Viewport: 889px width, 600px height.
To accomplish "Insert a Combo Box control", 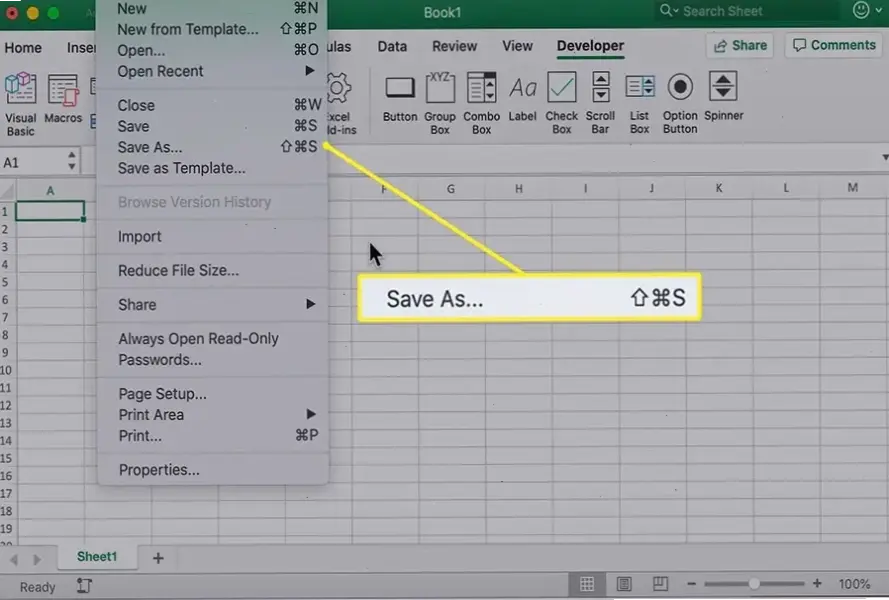I will point(481,103).
